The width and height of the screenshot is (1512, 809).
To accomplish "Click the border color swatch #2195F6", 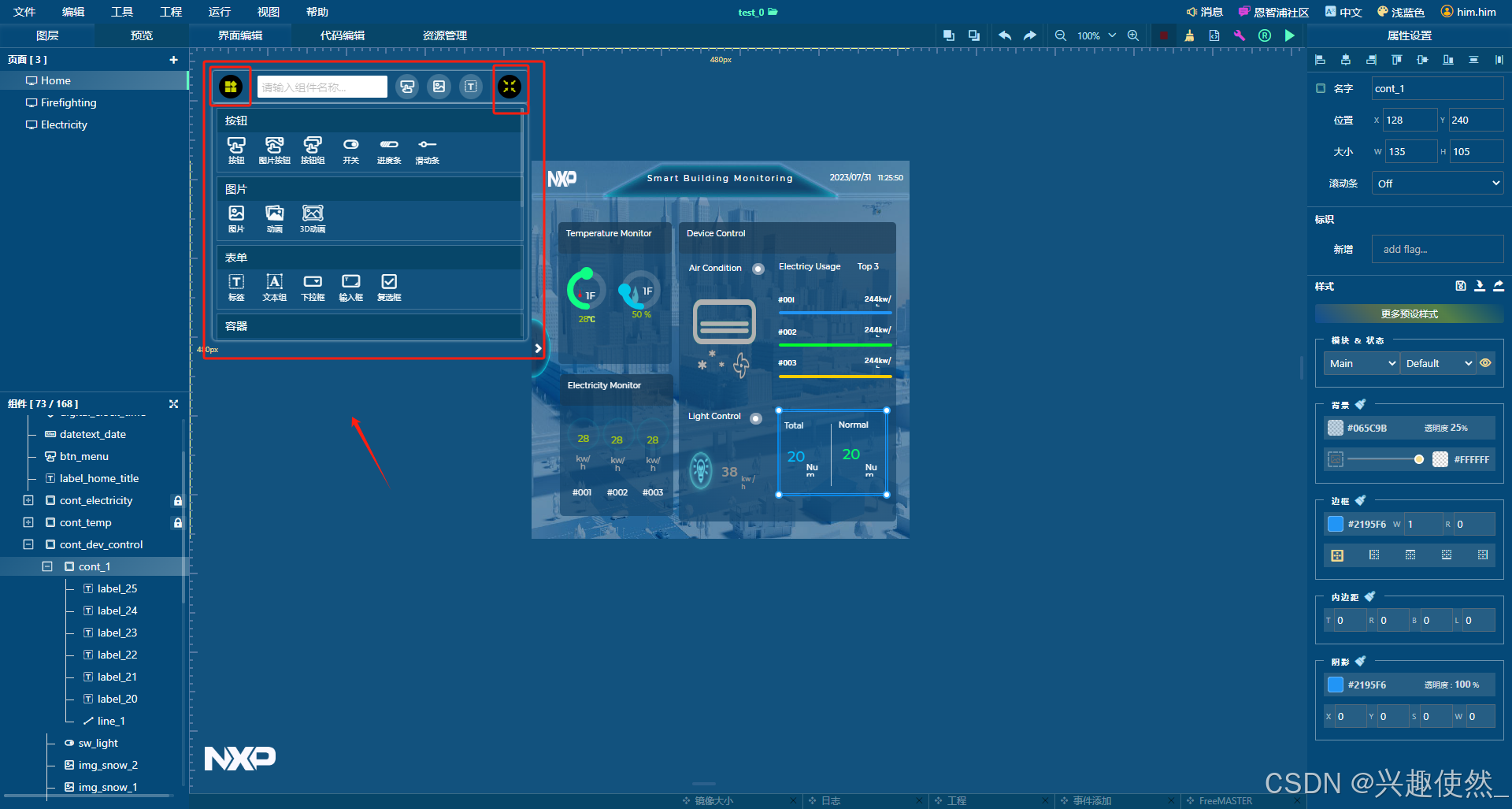I will (x=1336, y=524).
